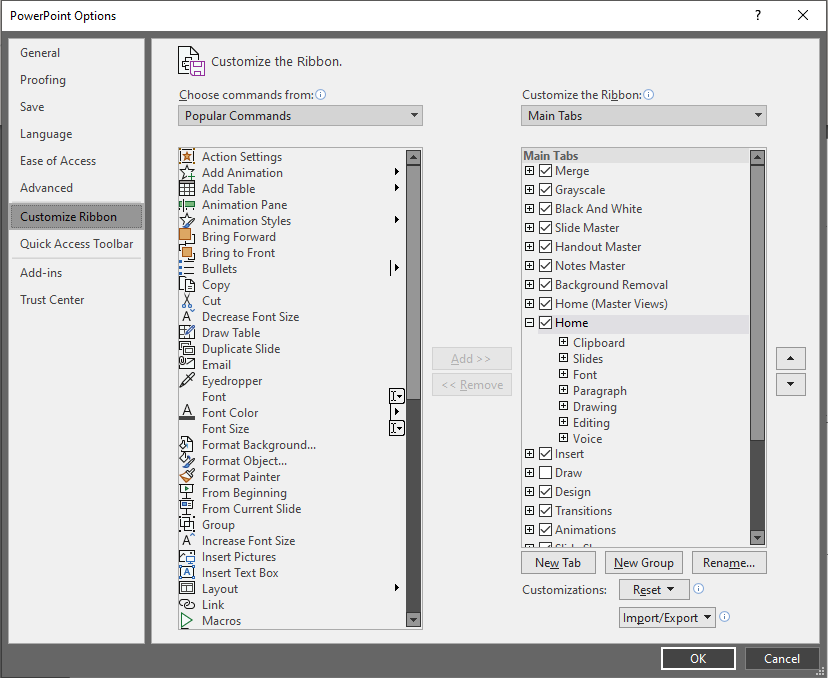Screen dimensions: 828x678
Task: Uncheck the Merge tab checkbox
Action: [x=545, y=171]
